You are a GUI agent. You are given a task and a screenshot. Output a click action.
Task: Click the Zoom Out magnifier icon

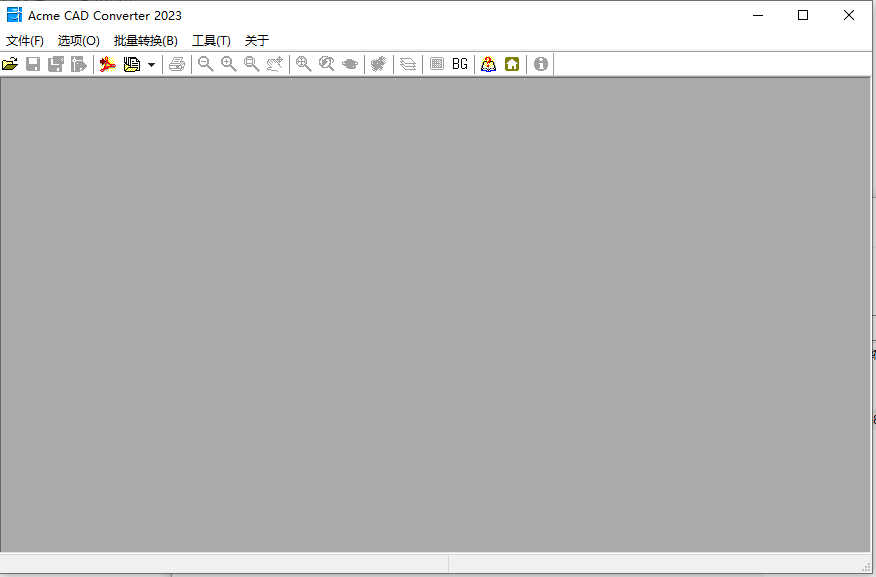pos(206,64)
